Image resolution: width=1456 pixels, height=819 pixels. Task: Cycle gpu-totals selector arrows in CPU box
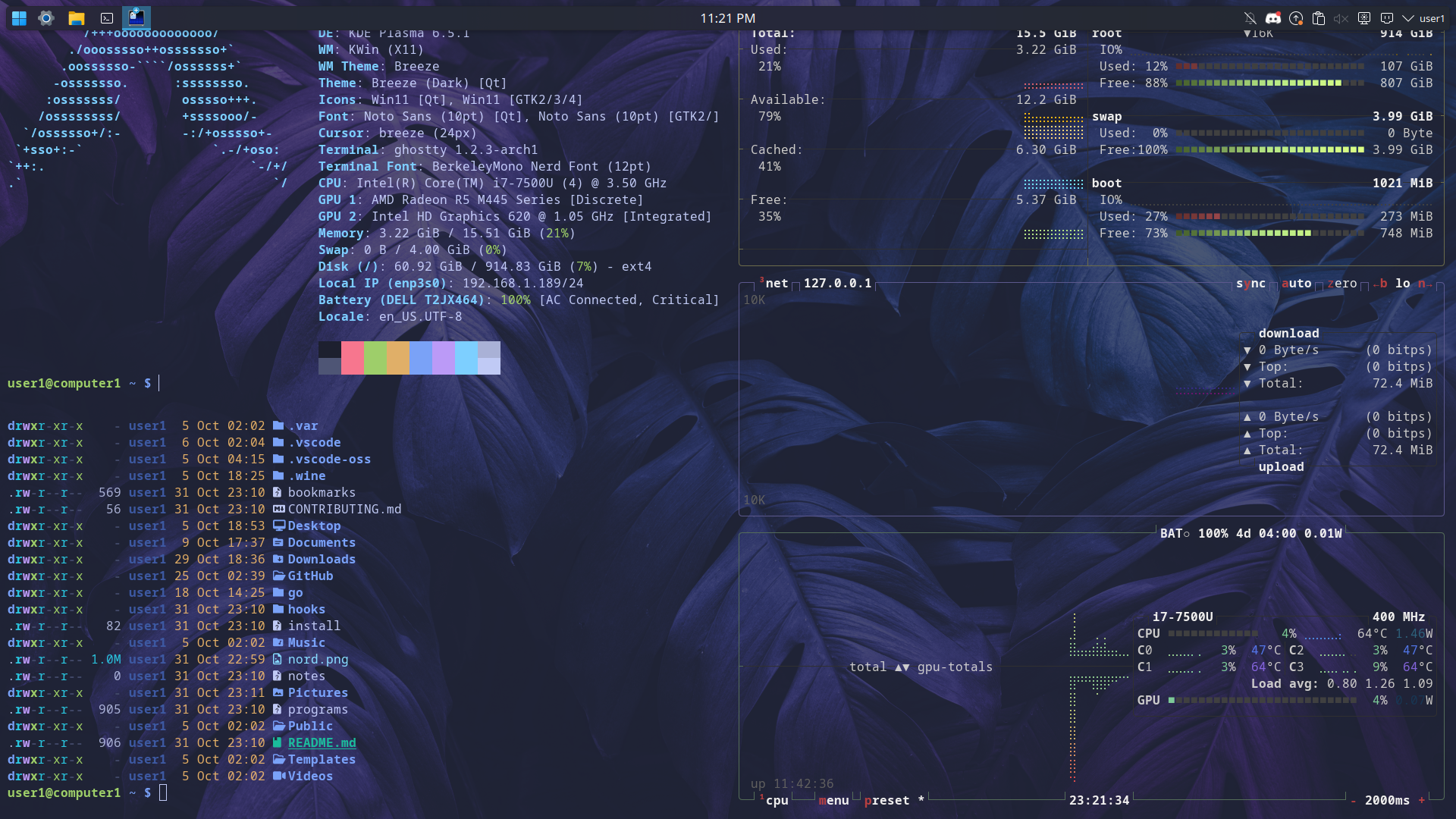[x=902, y=667]
